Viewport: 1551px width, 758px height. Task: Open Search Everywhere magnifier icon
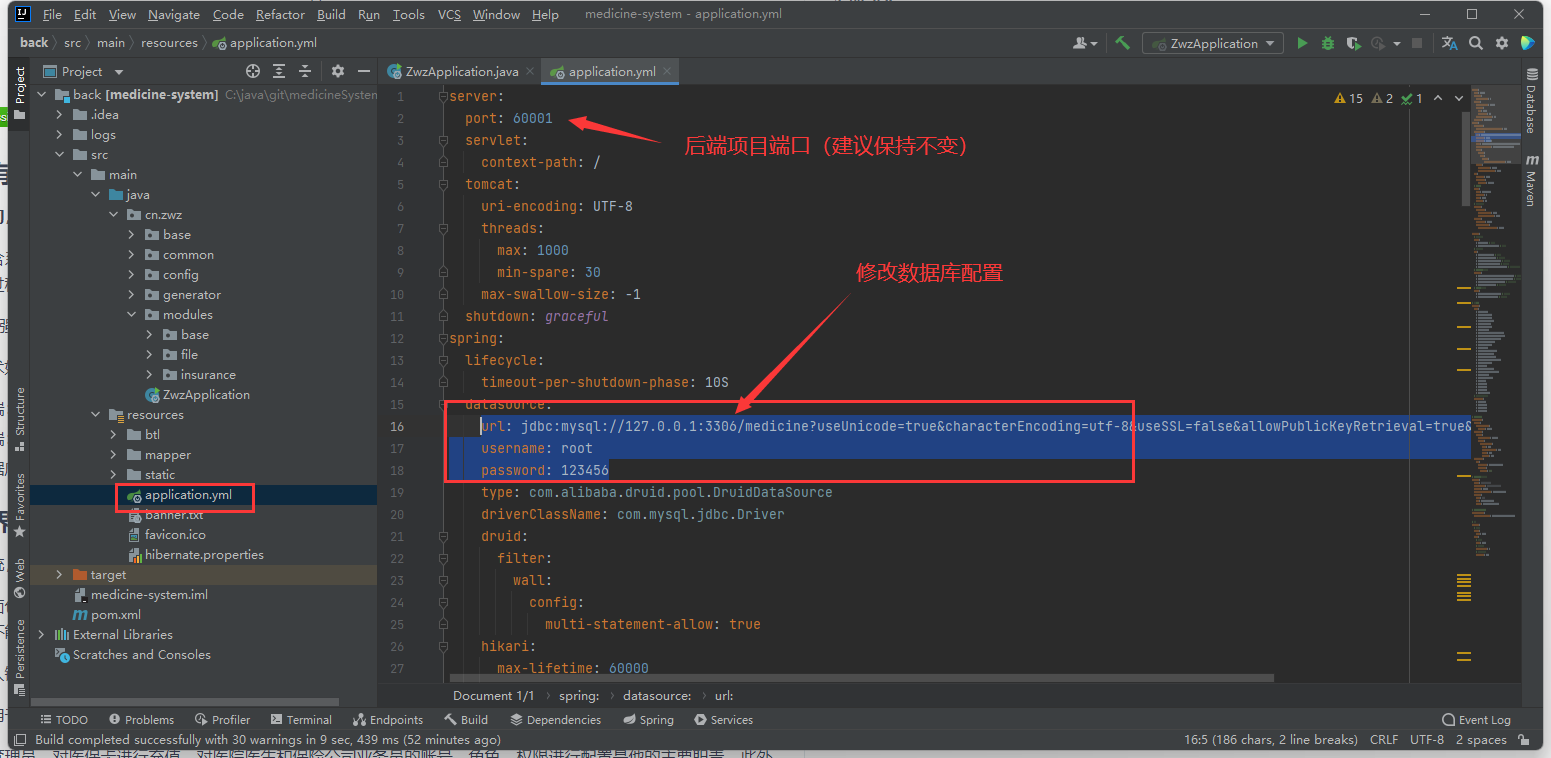pos(1476,43)
